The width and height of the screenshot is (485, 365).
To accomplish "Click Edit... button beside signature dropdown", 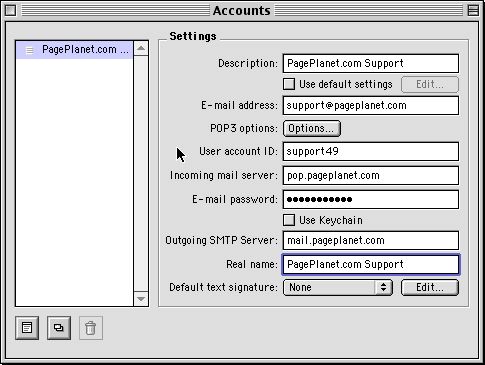I will point(430,287).
